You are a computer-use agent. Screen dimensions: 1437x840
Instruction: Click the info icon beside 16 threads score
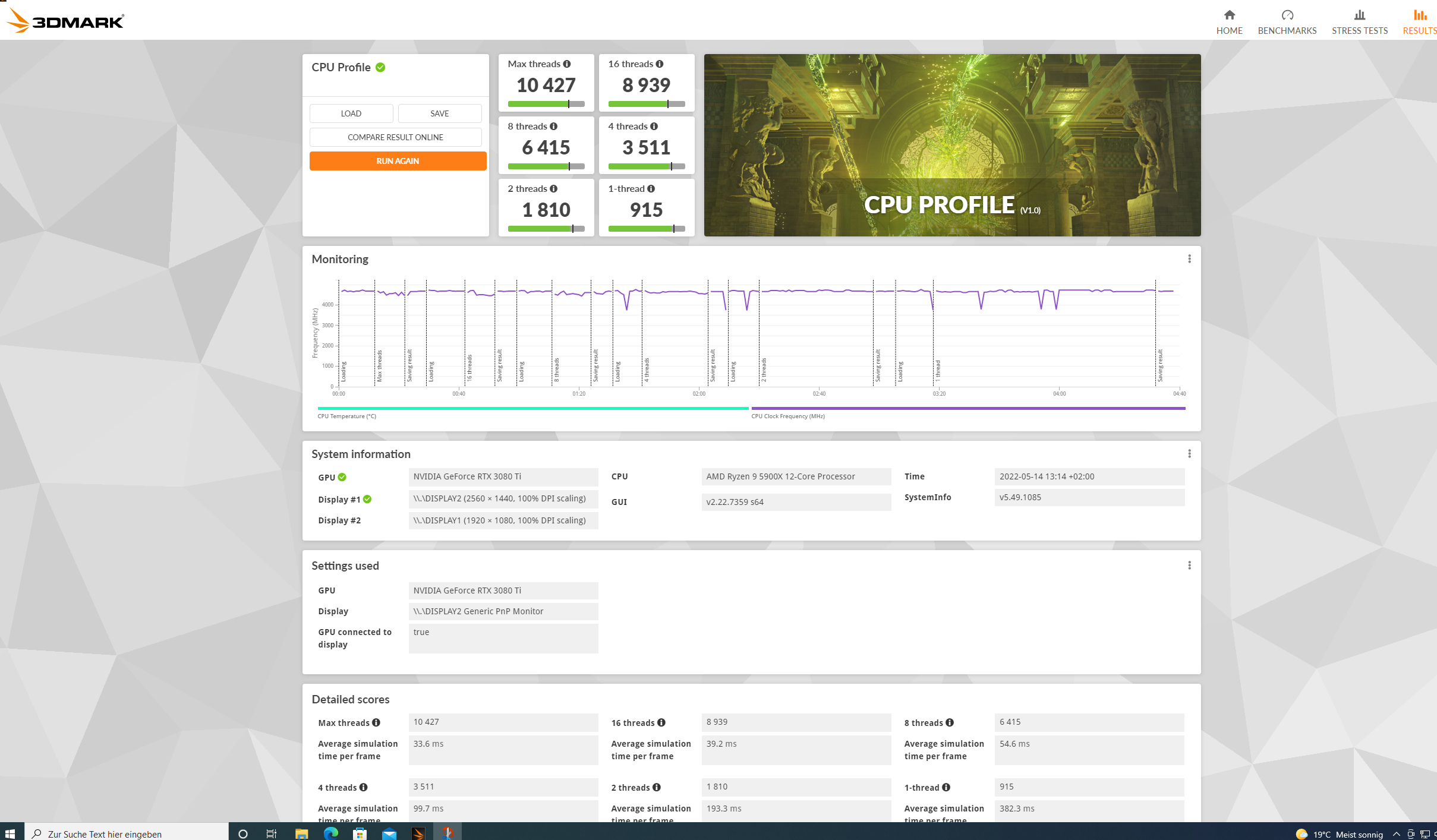click(660, 64)
